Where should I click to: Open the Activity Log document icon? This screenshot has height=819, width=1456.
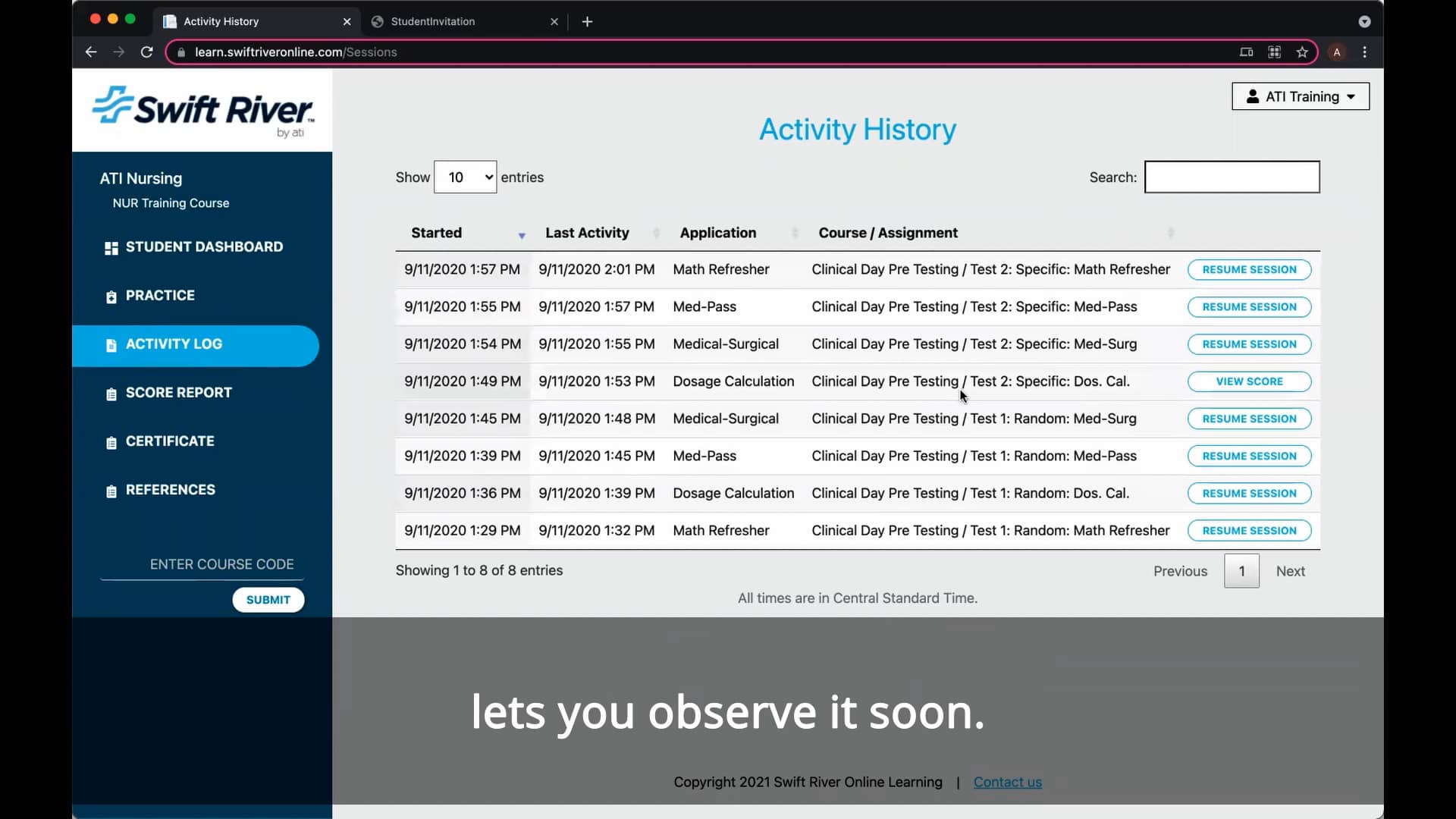(111, 344)
